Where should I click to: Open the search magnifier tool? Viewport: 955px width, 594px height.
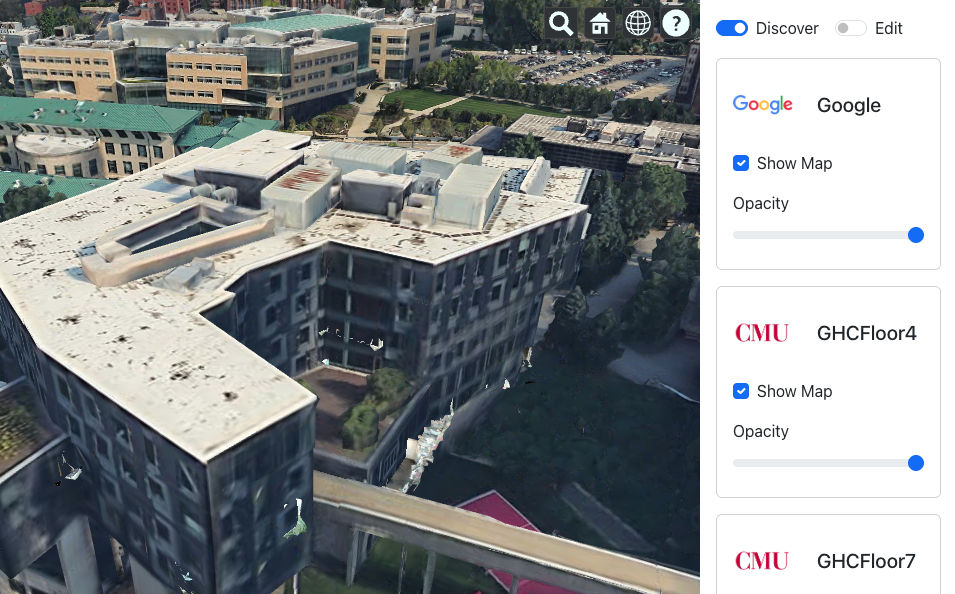pyautogui.click(x=561, y=24)
